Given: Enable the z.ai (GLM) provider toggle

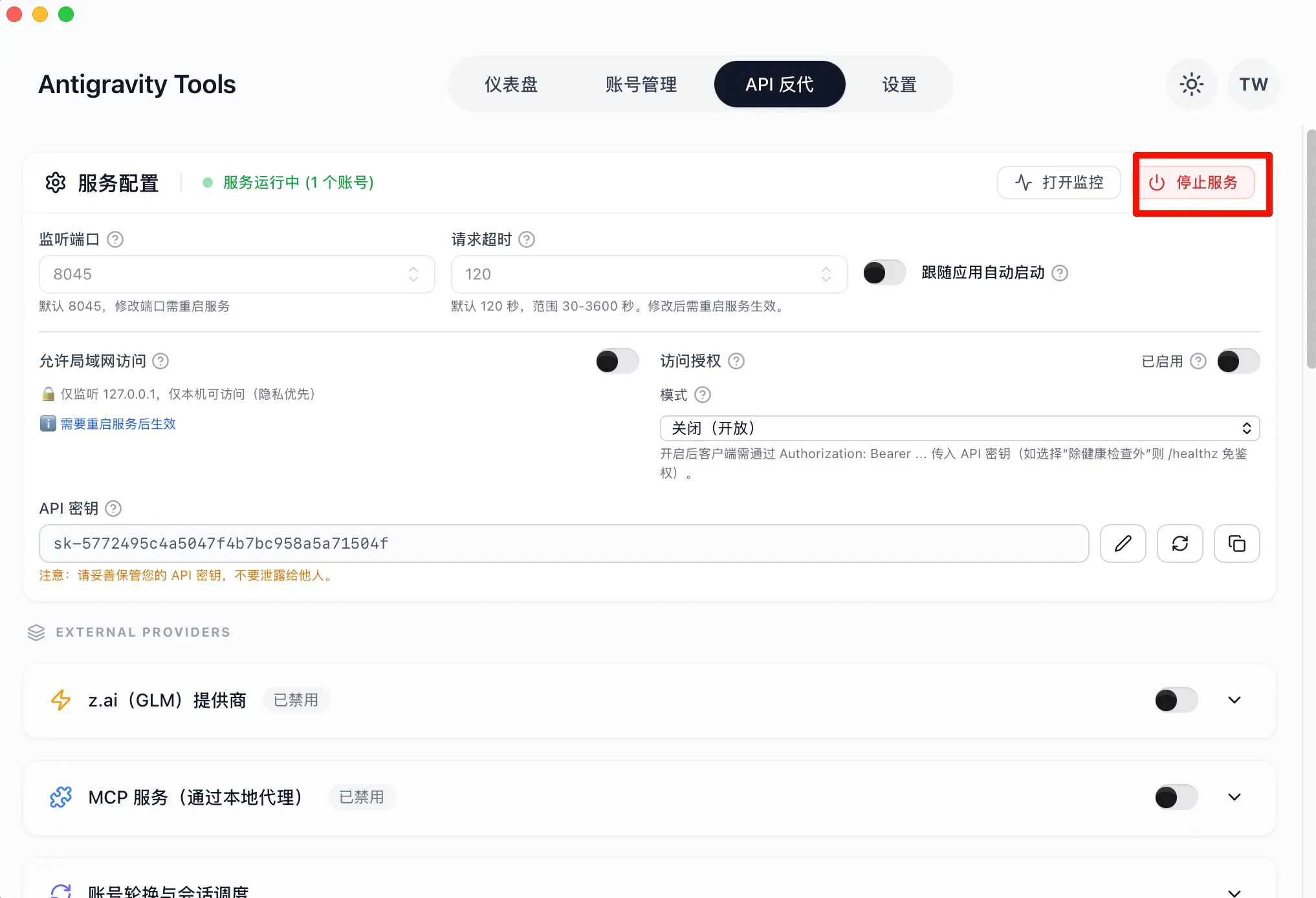Looking at the screenshot, I should click(1176, 700).
